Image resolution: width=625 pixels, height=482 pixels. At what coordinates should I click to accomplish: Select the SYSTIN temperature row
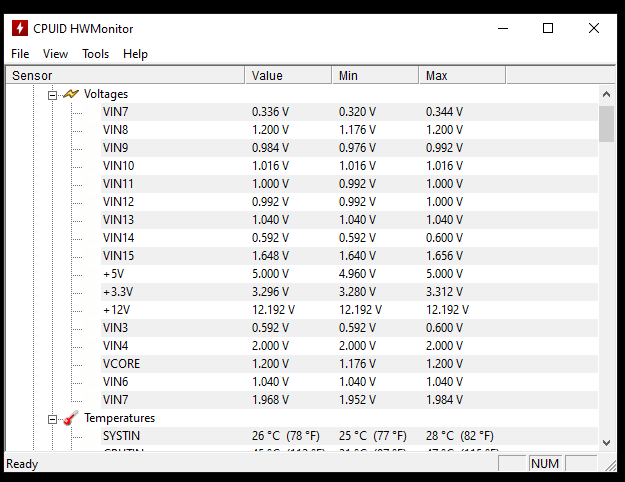point(349,436)
